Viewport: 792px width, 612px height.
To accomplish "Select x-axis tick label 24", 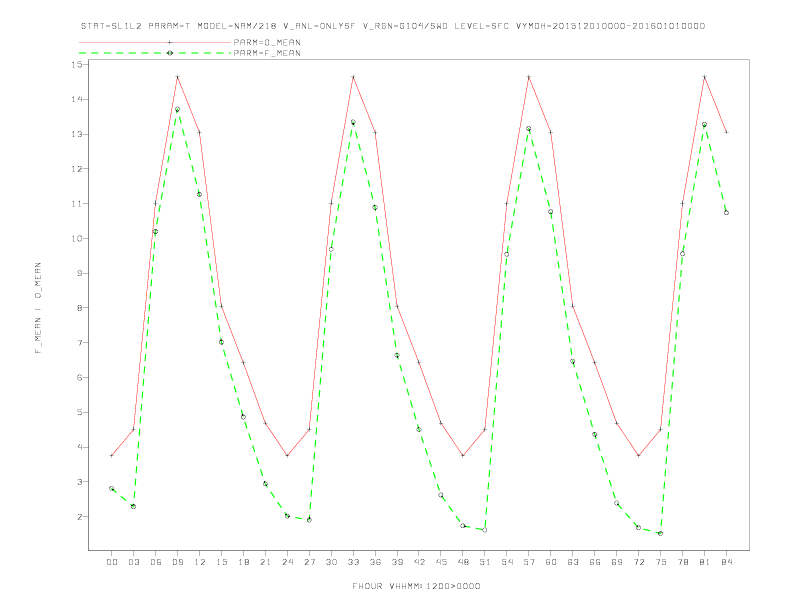I will click(287, 562).
